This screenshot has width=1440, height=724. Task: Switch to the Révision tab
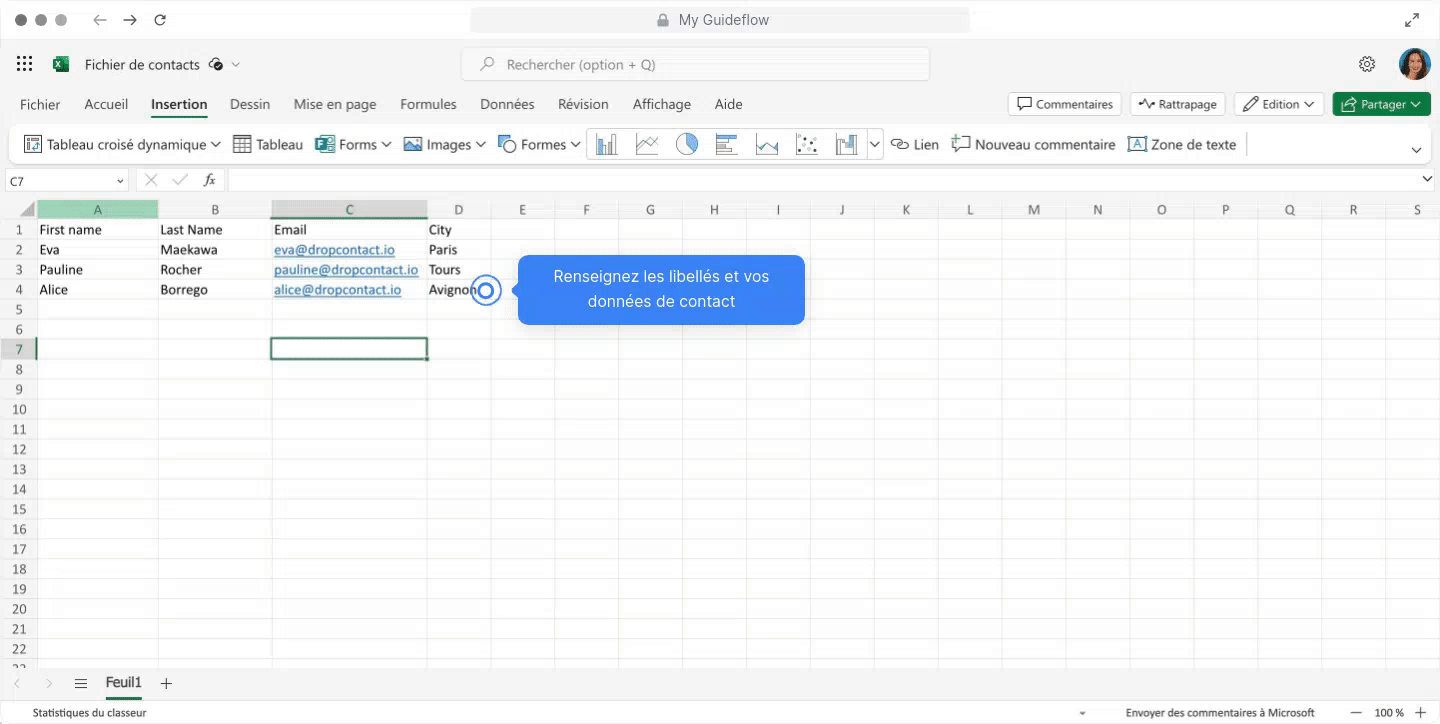(583, 104)
